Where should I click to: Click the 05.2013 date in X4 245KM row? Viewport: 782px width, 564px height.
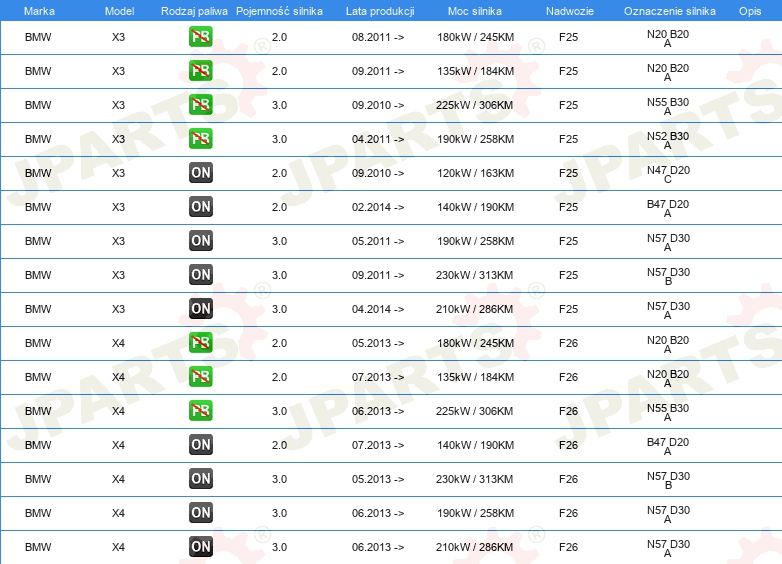[378, 343]
